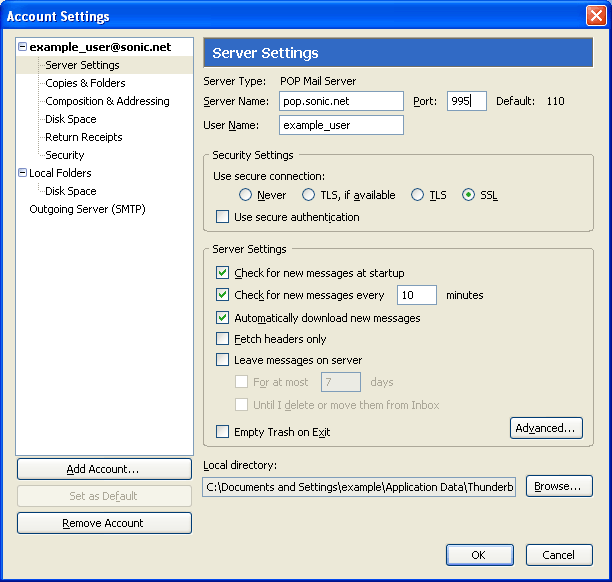
Task: Click the Local directory path field
Action: click(x=359, y=487)
